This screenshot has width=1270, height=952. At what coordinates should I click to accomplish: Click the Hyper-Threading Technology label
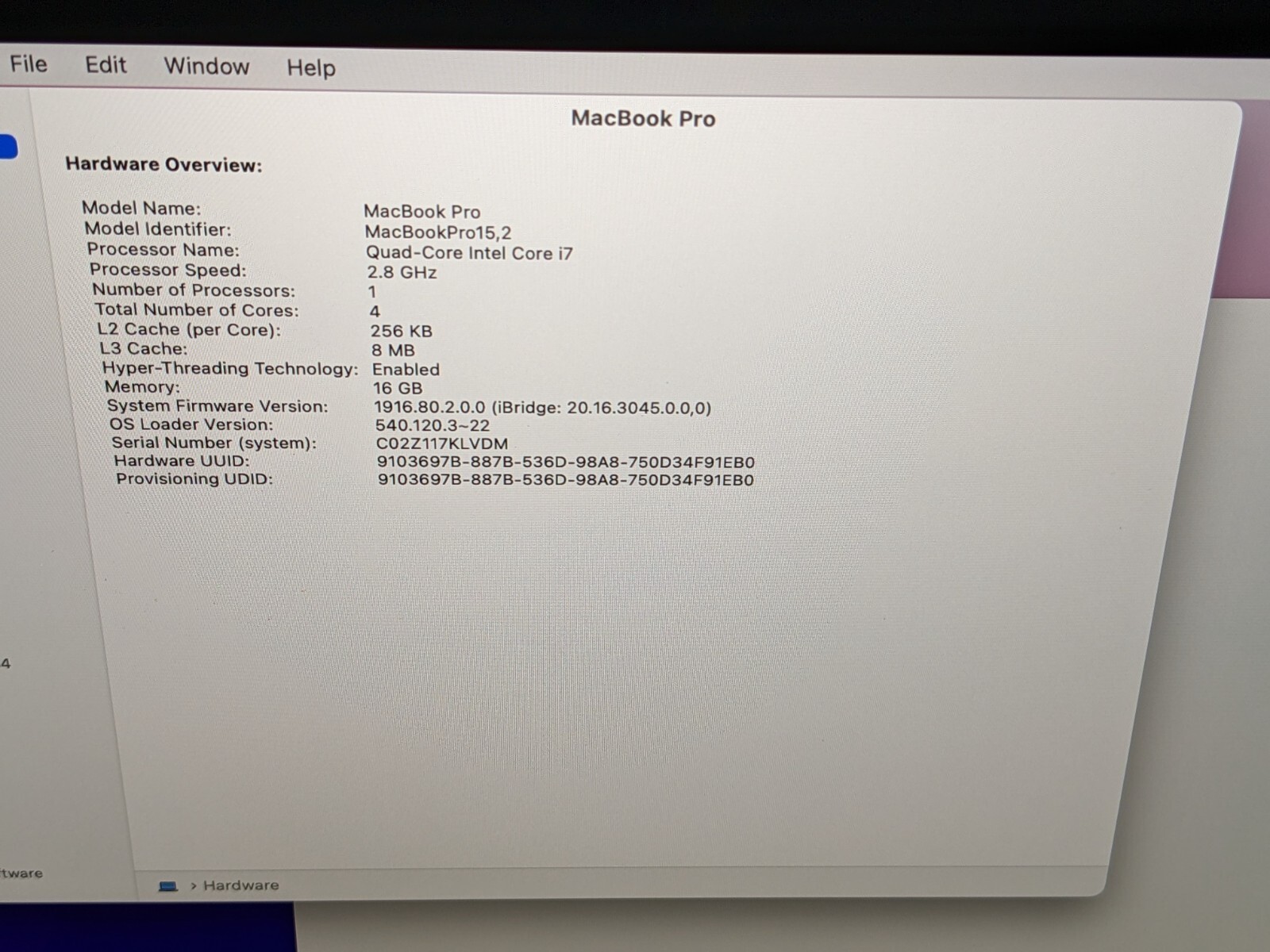click(x=230, y=368)
